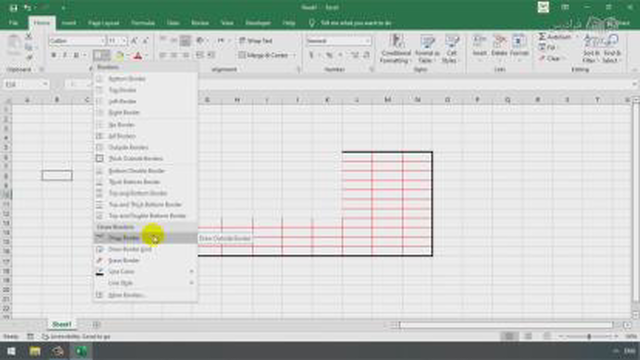
Task: Click the Name Box input field
Action: pyautogui.click(x=25, y=84)
